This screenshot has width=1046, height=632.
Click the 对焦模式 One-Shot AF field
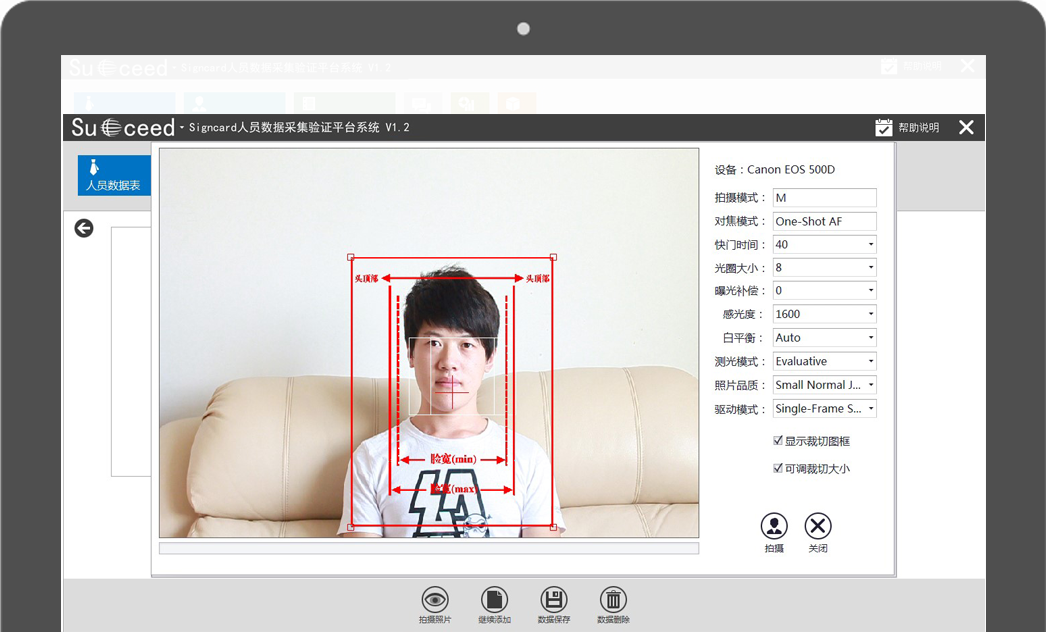click(x=824, y=221)
